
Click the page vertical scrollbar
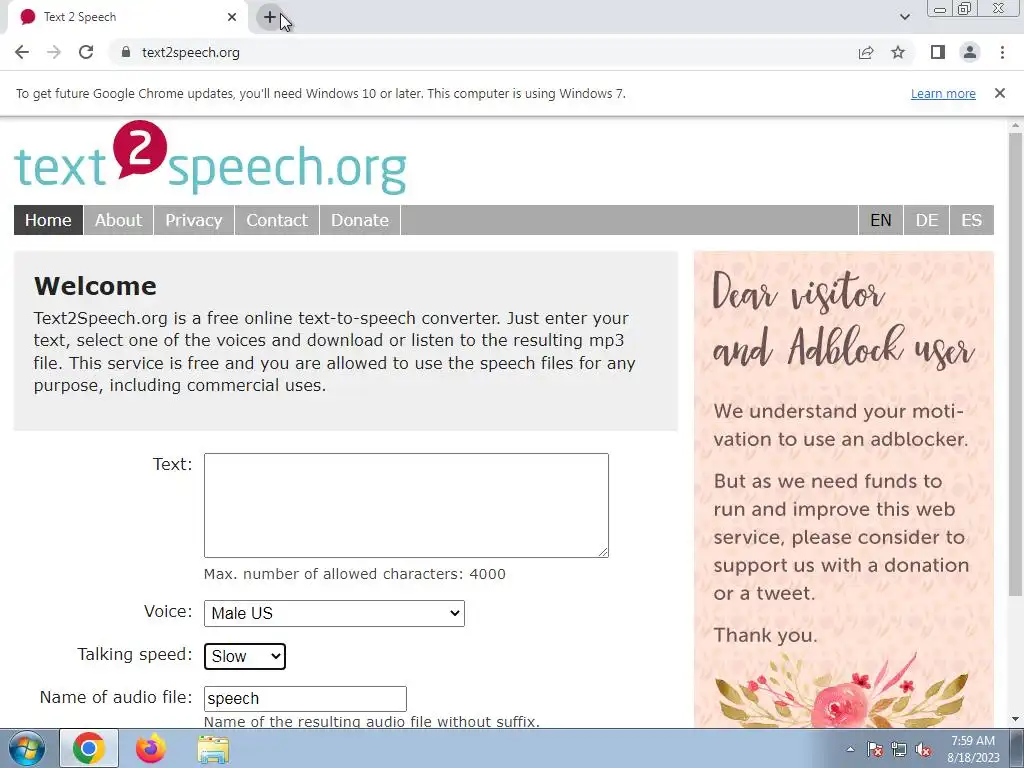click(x=1016, y=363)
